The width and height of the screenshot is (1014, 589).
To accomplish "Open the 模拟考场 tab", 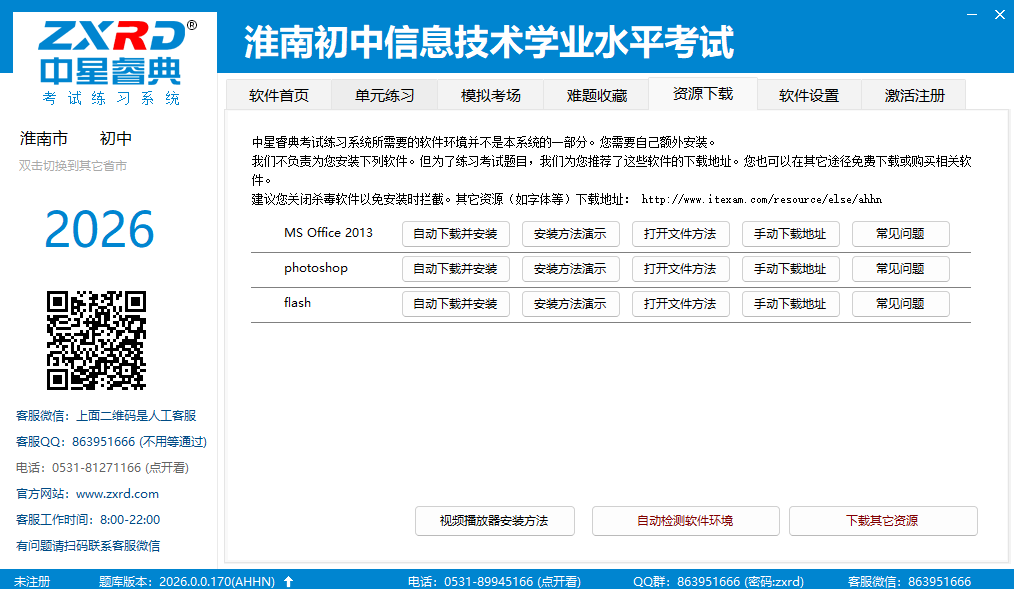I will [490, 93].
